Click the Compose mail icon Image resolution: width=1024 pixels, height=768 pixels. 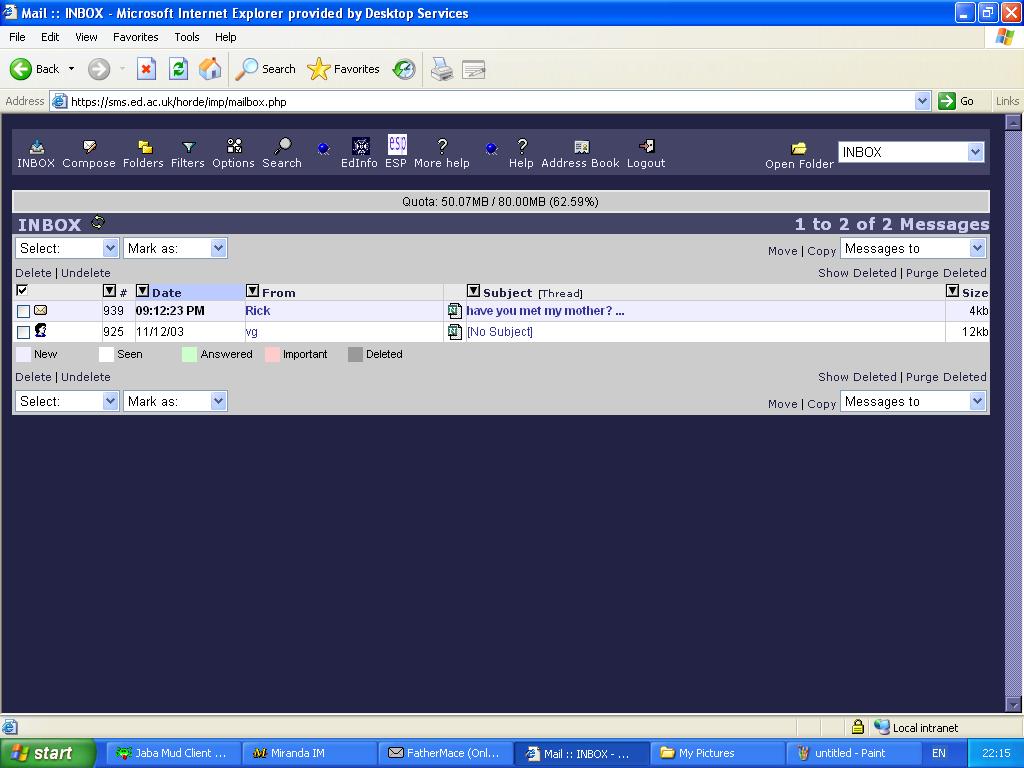click(x=89, y=146)
